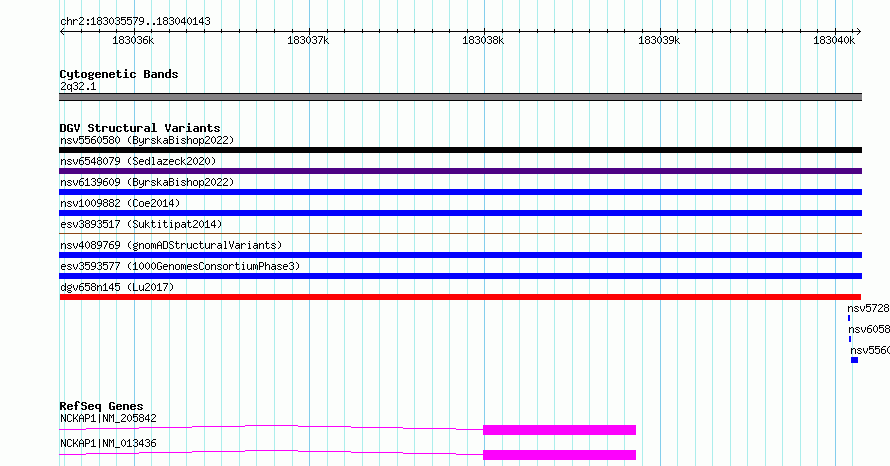This screenshot has height=466, width=890.
Task: Open the nsv5560580 (ByrskaBishop2022) label
Action: [x=147, y=140]
